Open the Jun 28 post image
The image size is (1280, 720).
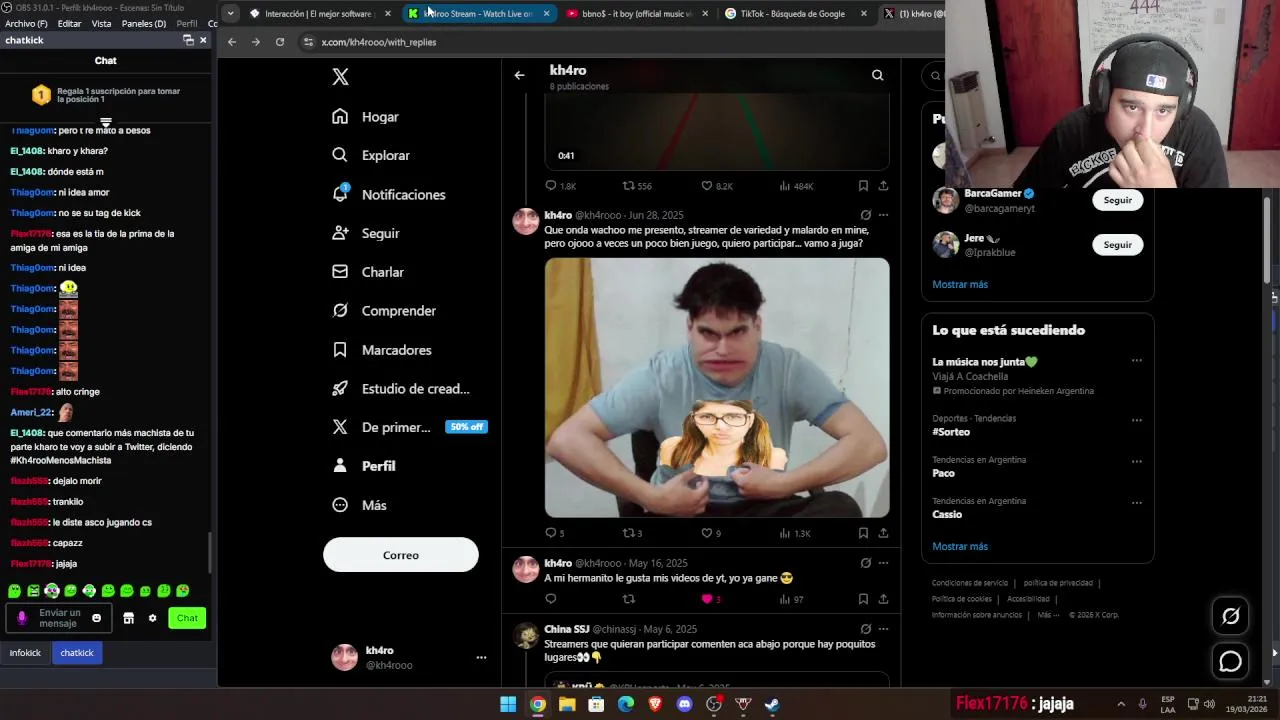point(717,388)
